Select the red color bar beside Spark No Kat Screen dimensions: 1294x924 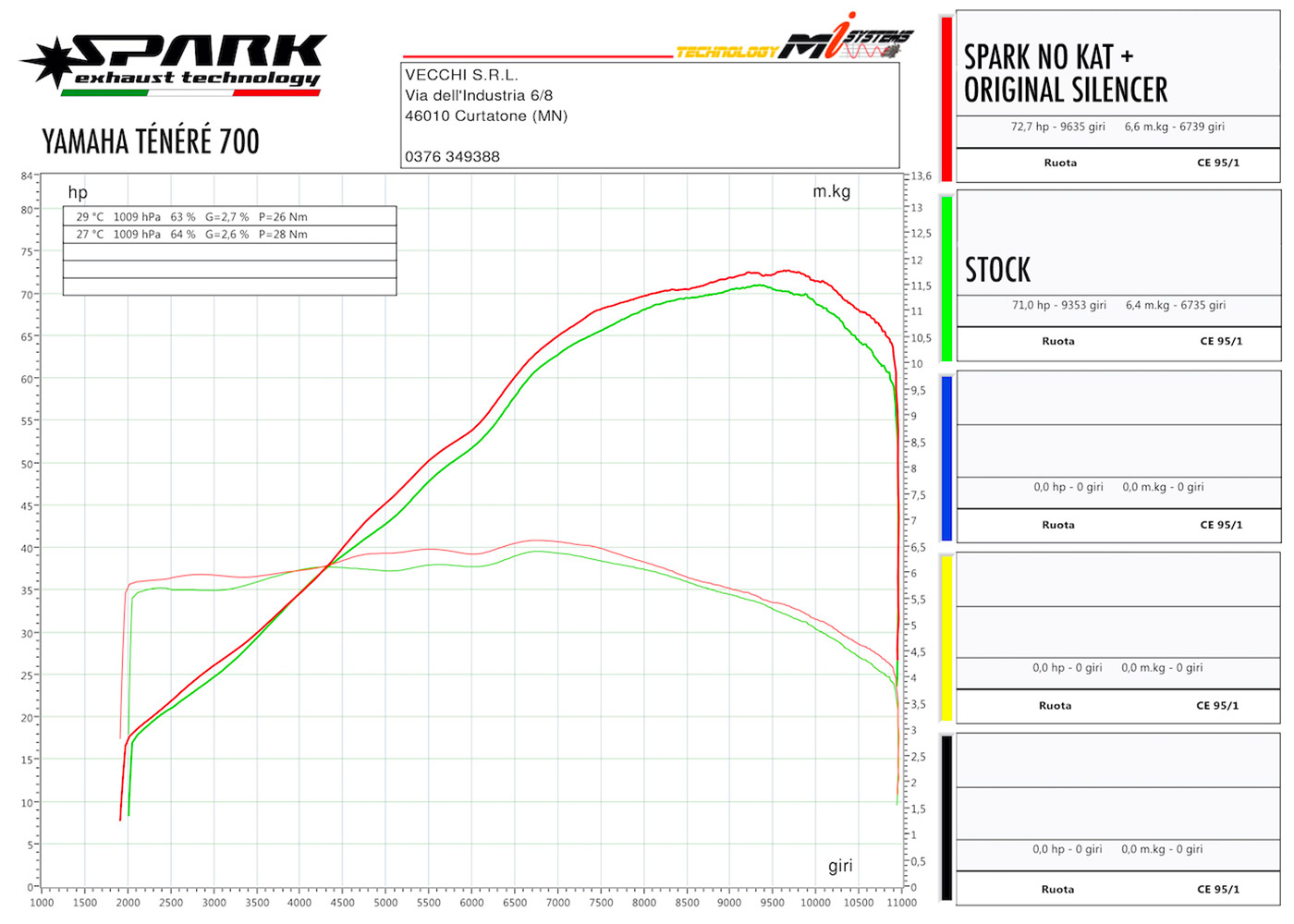pos(946,99)
